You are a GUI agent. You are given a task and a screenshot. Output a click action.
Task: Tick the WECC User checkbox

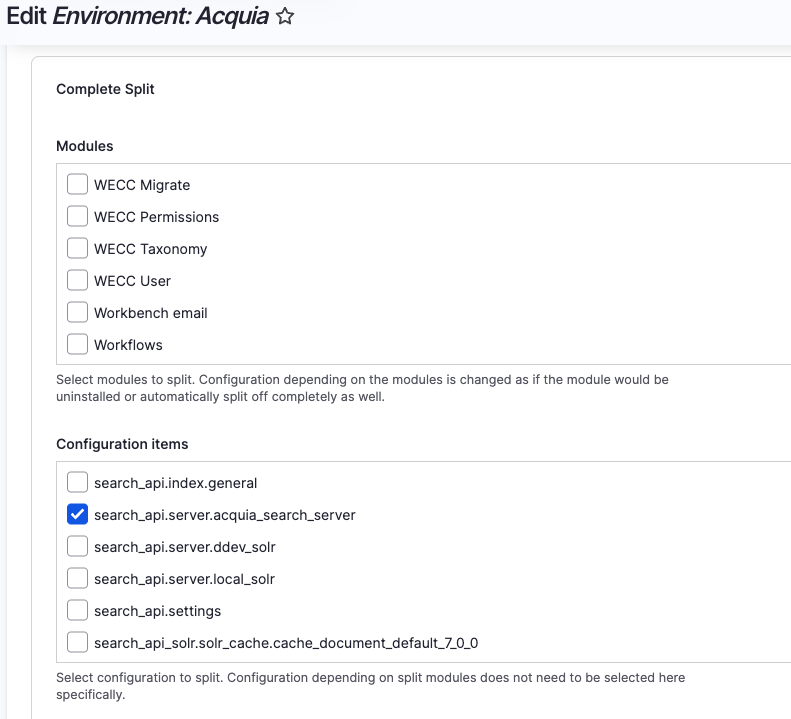(77, 280)
